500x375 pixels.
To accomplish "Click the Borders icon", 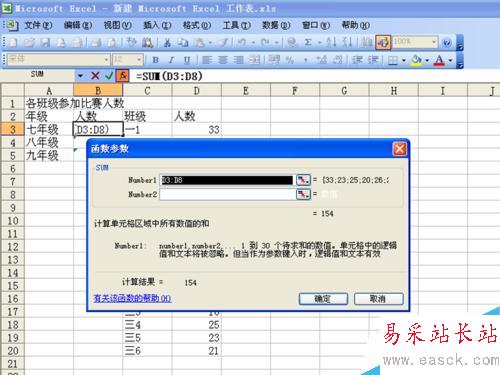I will (393, 60).
